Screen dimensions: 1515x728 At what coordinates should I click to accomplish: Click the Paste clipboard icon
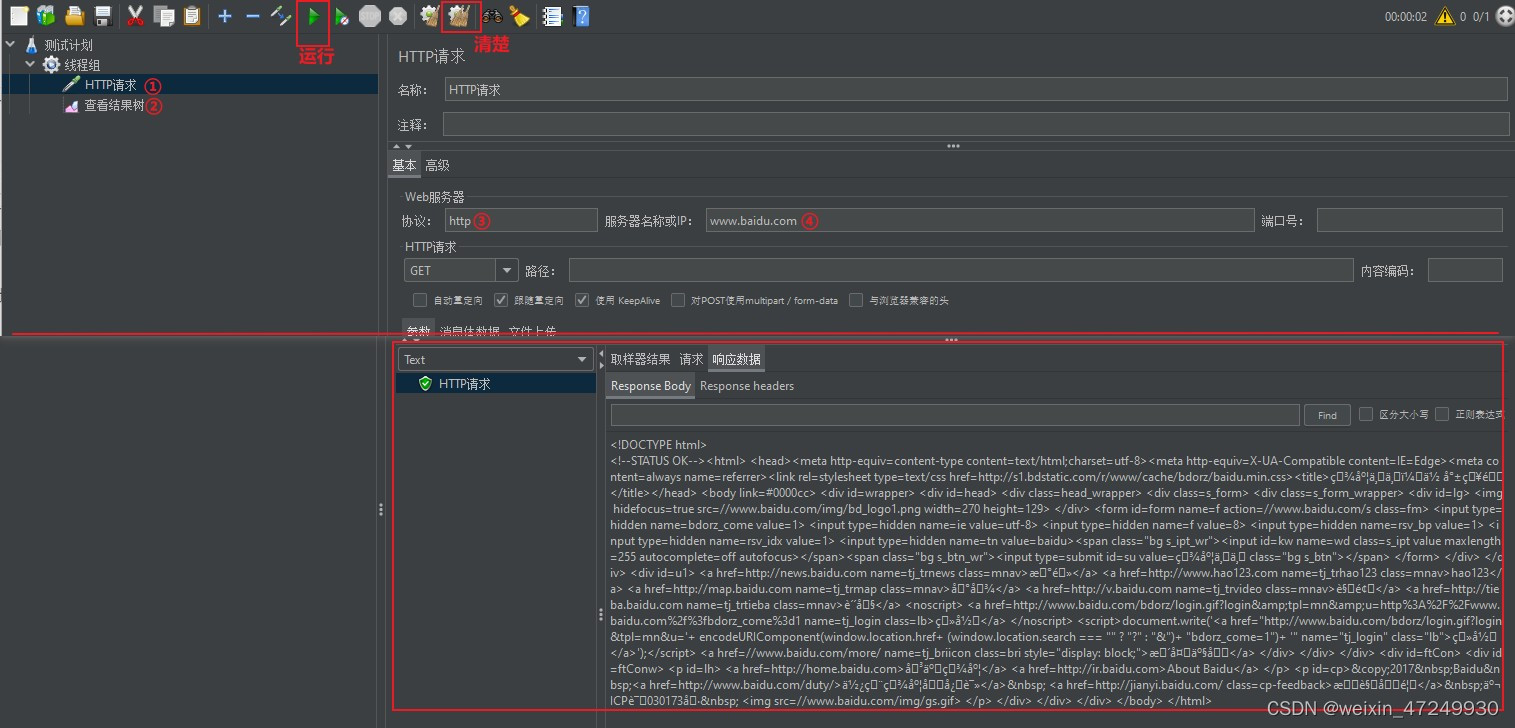point(191,16)
